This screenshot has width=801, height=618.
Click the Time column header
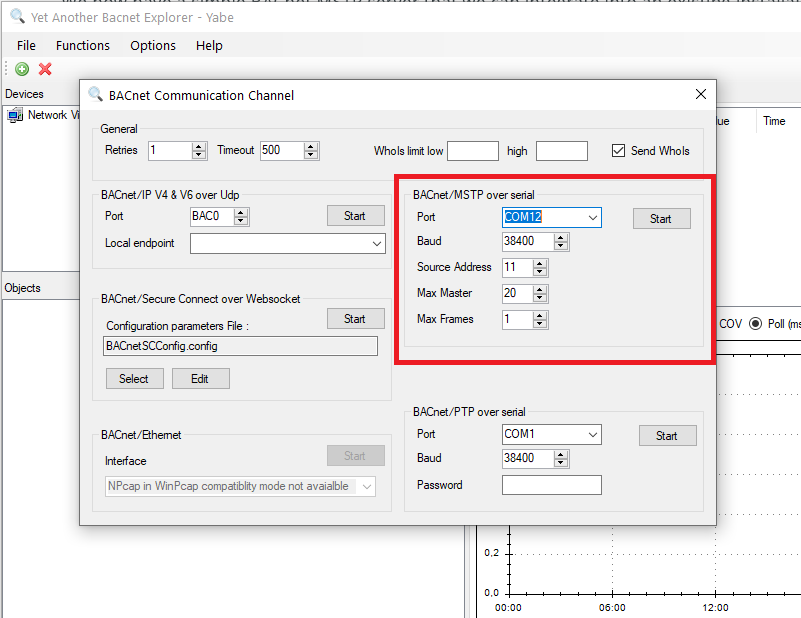point(774,121)
